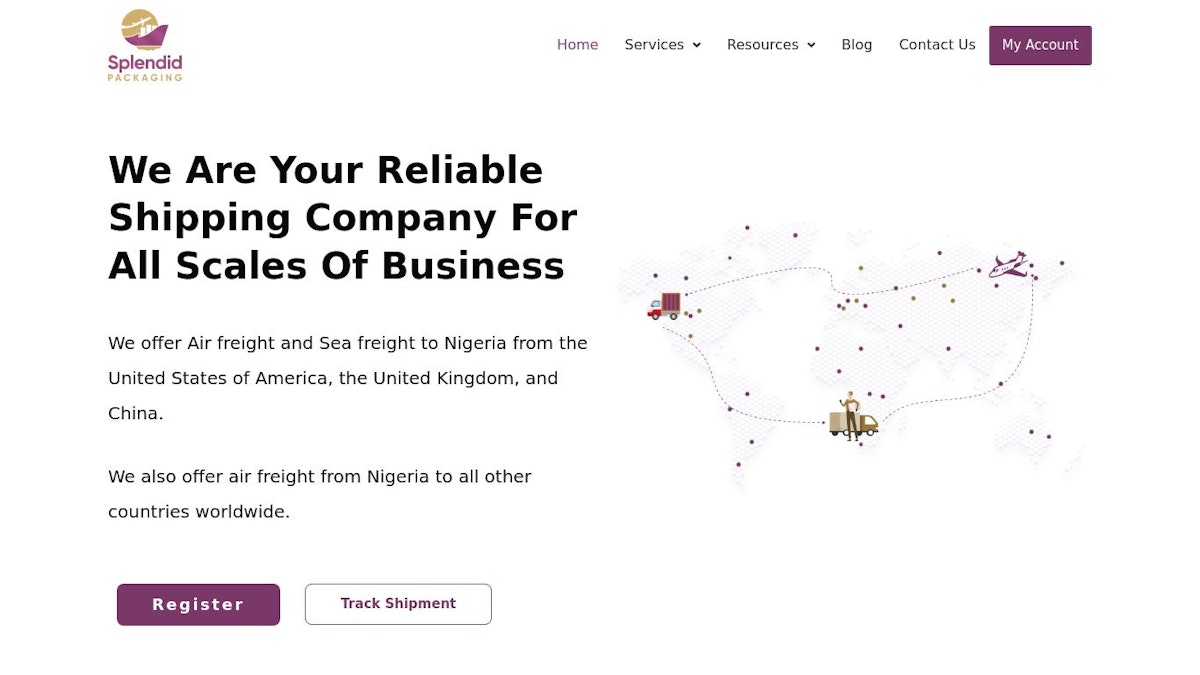Screen dimensions: 1200x675
Task: Click the main heading about reliable shipping
Action: 342,218
